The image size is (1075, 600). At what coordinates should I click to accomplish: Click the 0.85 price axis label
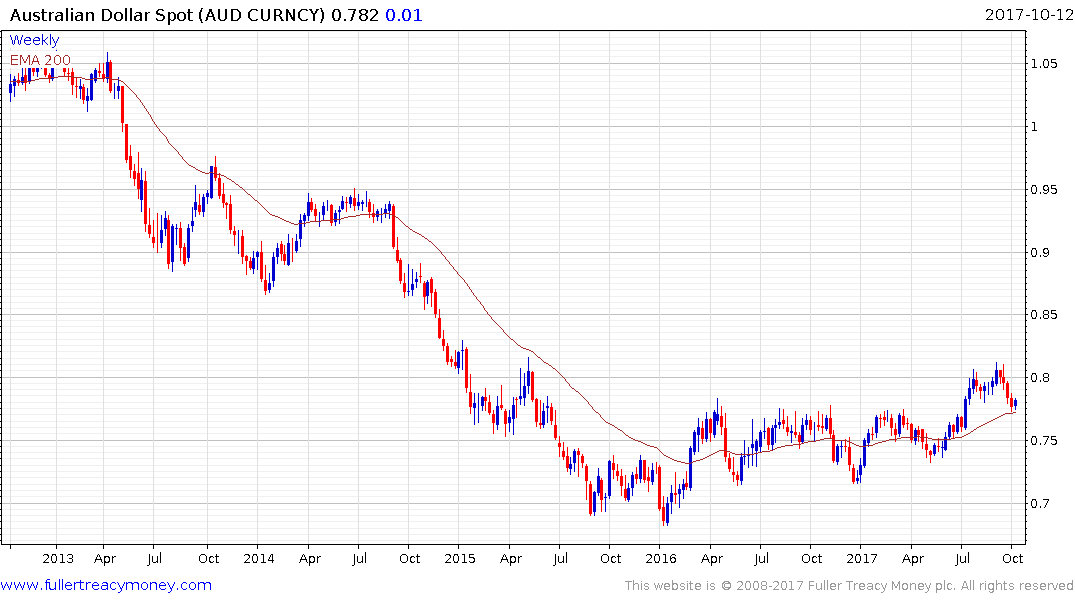[1044, 315]
